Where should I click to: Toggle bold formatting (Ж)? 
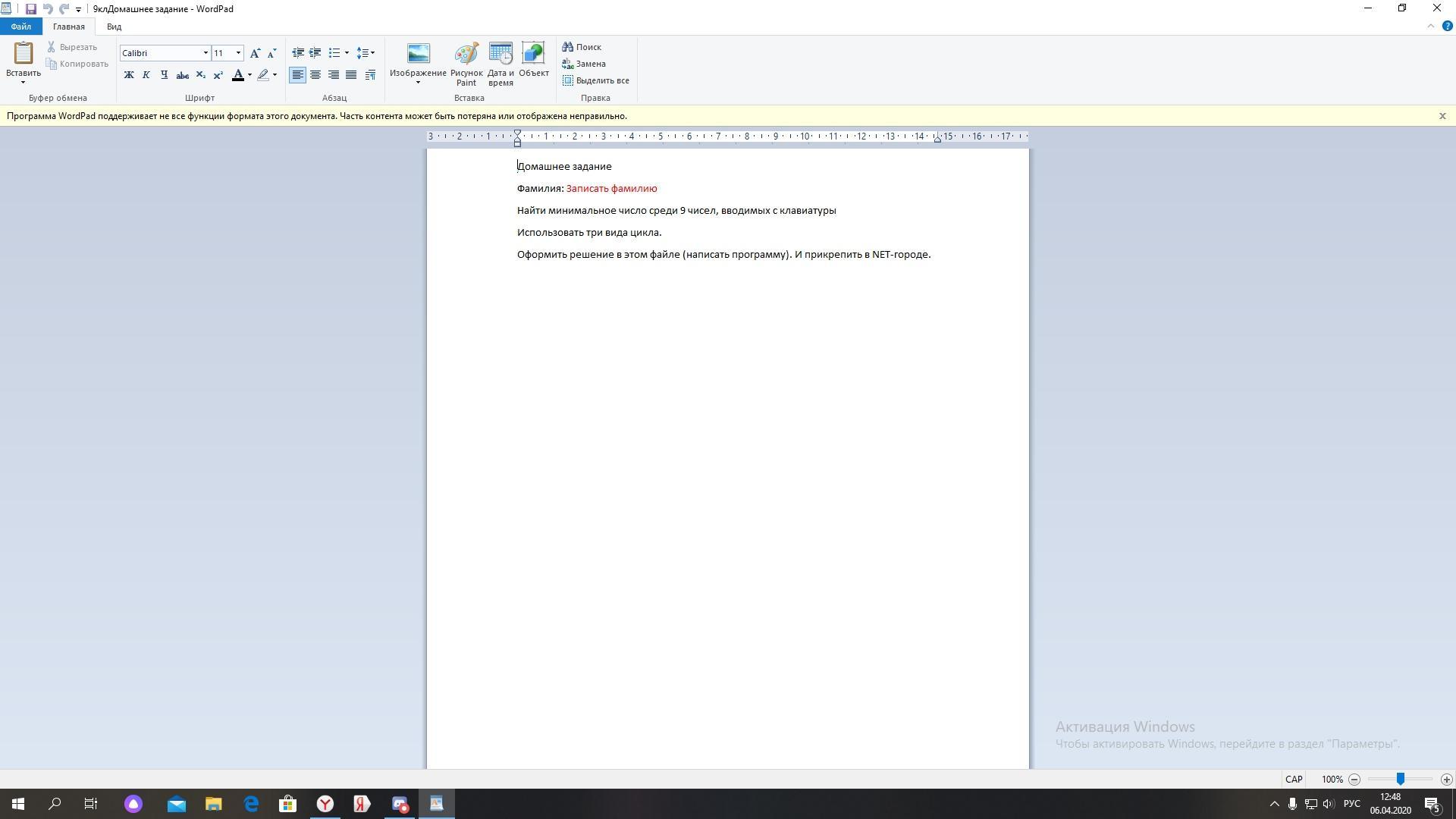(129, 75)
